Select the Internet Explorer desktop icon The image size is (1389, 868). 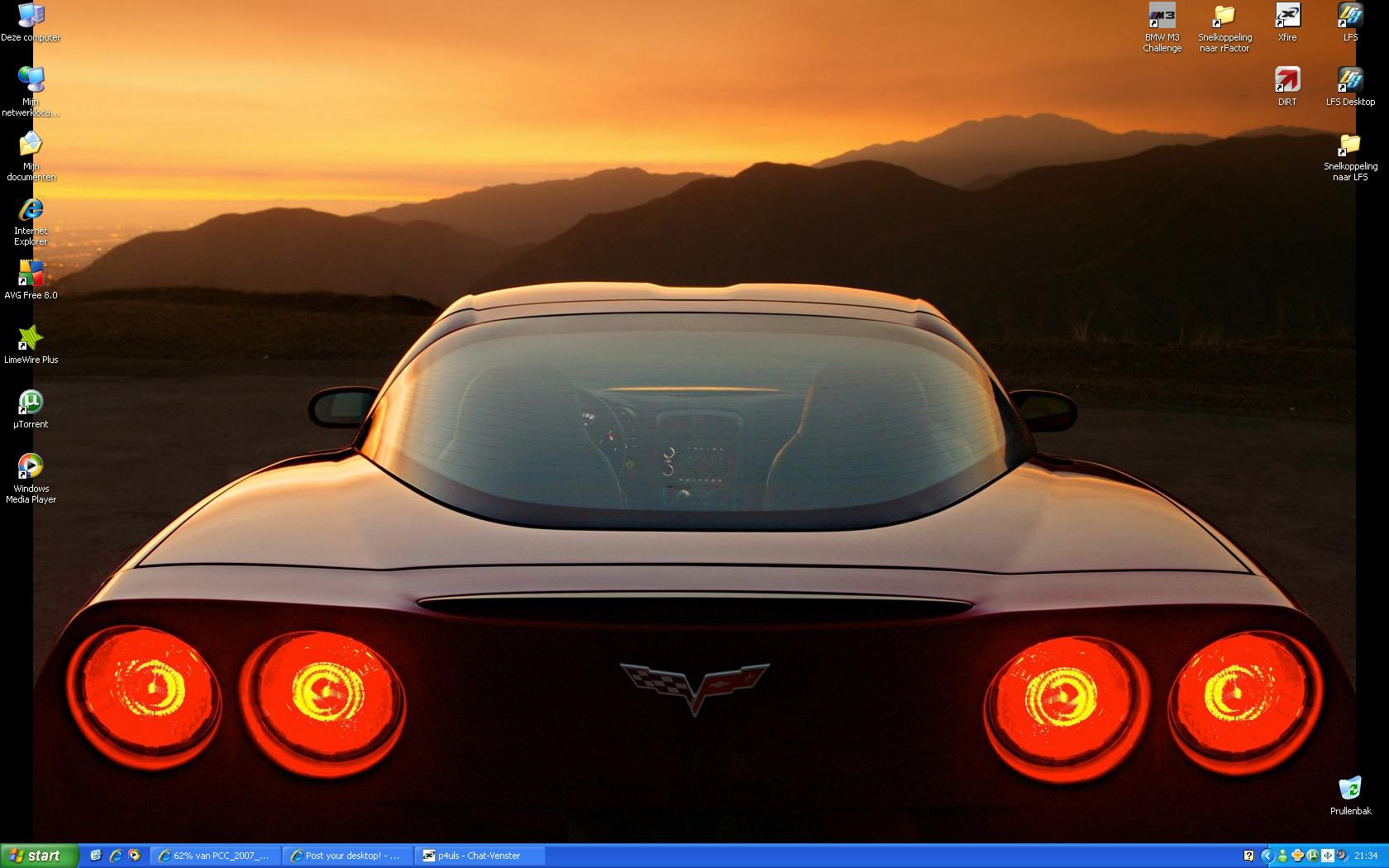[x=31, y=221]
